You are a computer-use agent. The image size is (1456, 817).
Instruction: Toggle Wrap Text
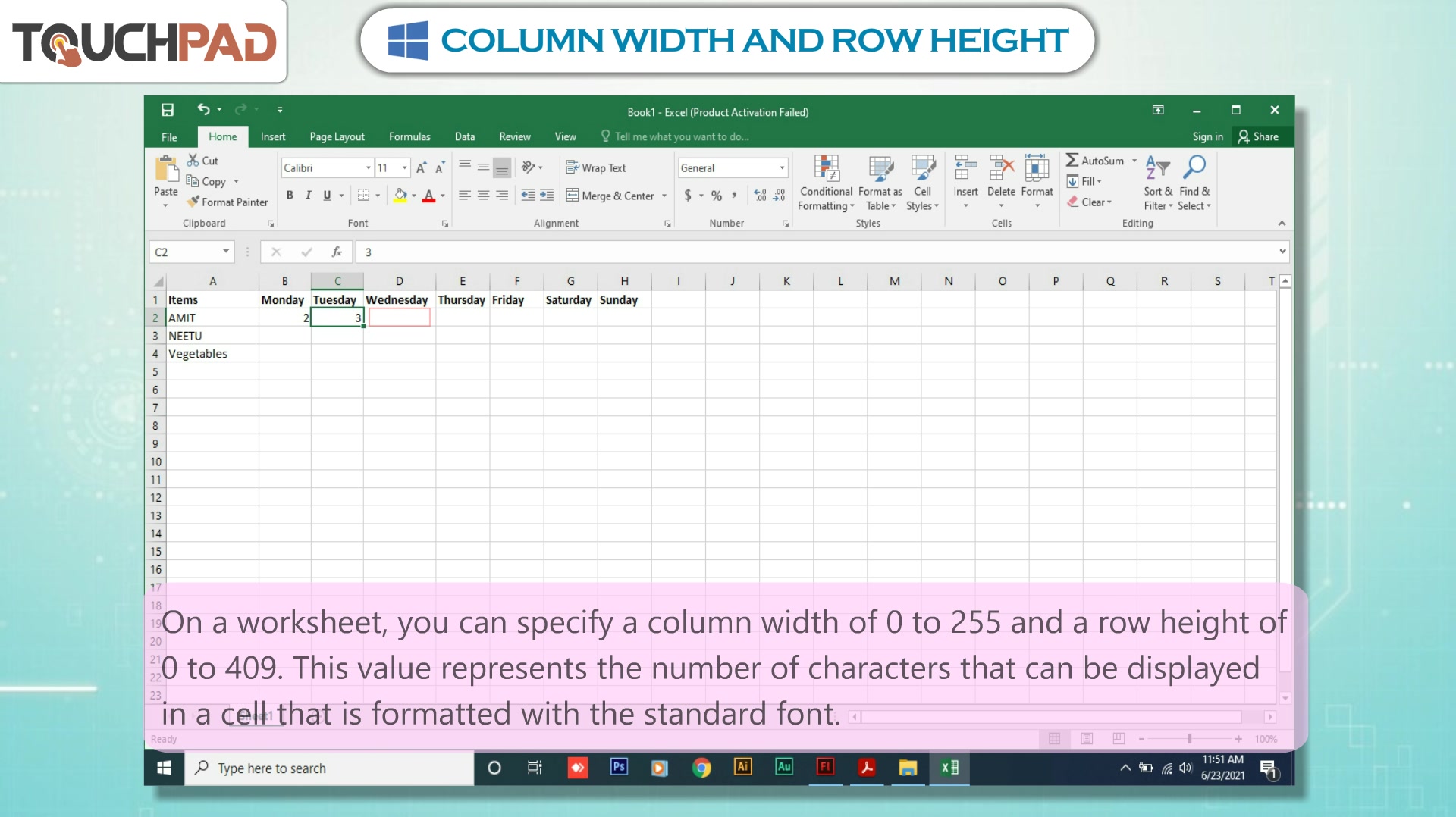click(x=596, y=168)
